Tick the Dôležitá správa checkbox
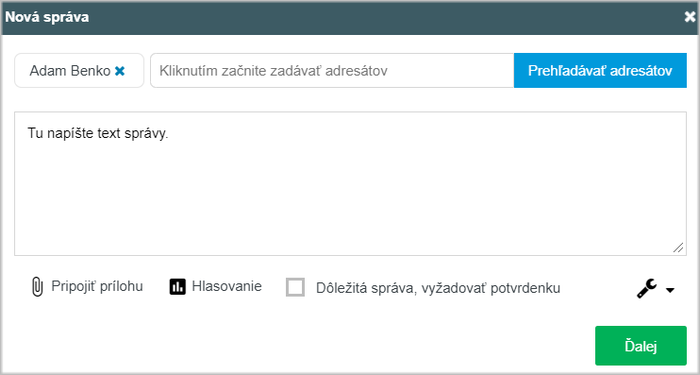The width and height of the screenshot is (700, 375). (x=296, y=288)
